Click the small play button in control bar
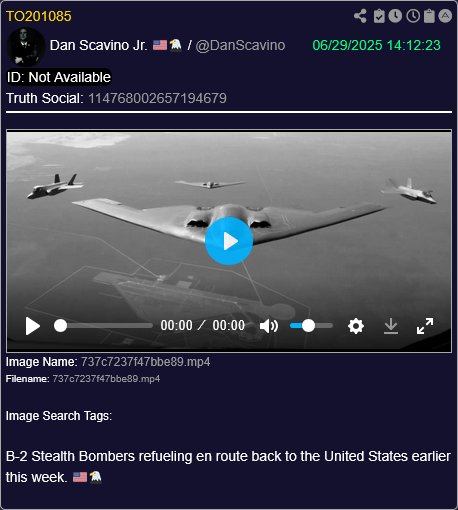The height and width of the screenshot is (510, 458). pos(33,326)
